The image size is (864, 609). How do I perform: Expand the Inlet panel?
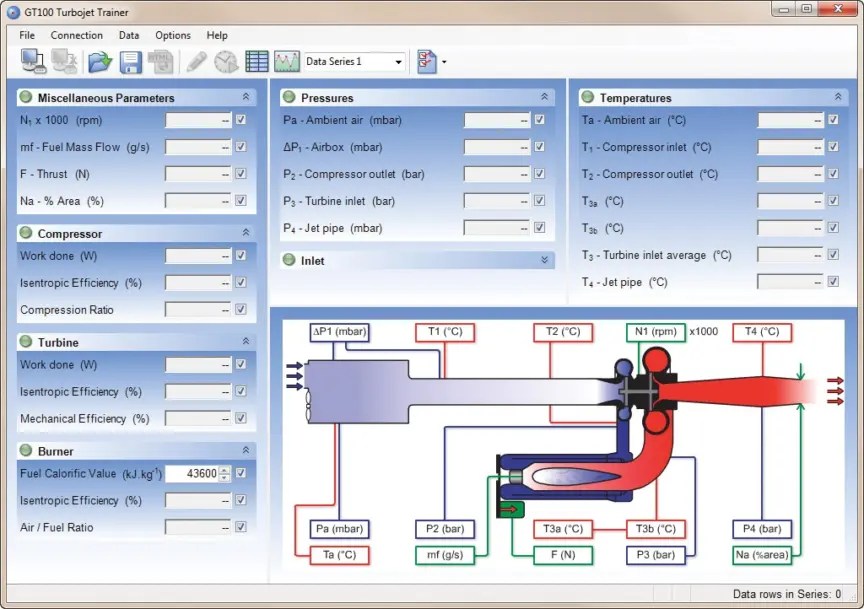click(544, 260)
